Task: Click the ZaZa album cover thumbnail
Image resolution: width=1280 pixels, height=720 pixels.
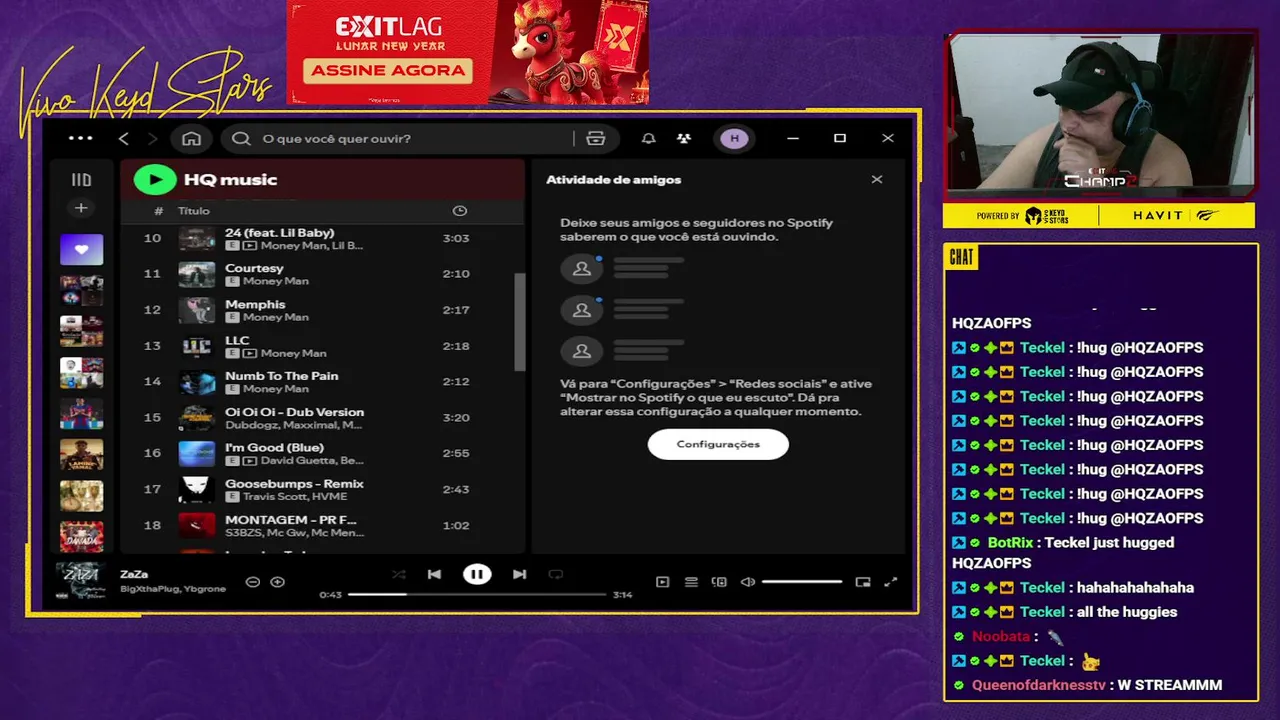Action: pyautogui.click(x=81, y=581)
